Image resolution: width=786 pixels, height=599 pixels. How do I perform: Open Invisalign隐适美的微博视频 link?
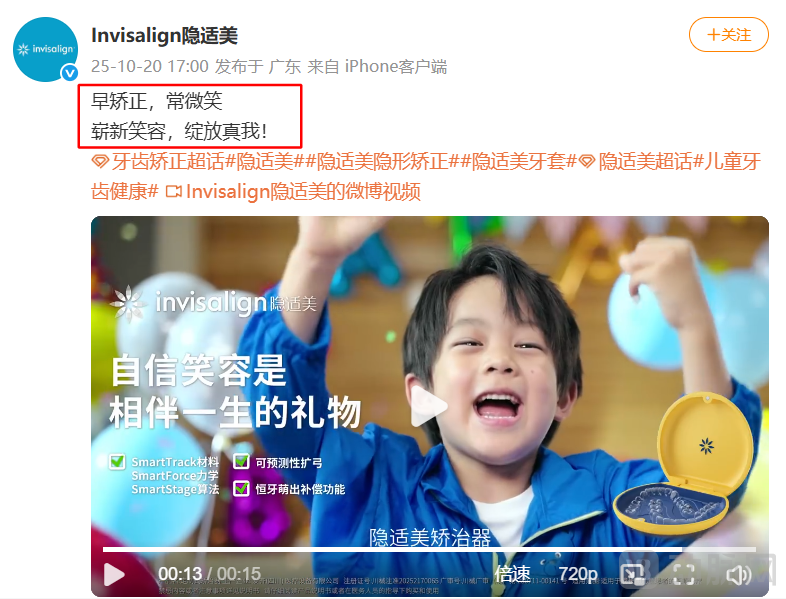[x=294, y=191]
